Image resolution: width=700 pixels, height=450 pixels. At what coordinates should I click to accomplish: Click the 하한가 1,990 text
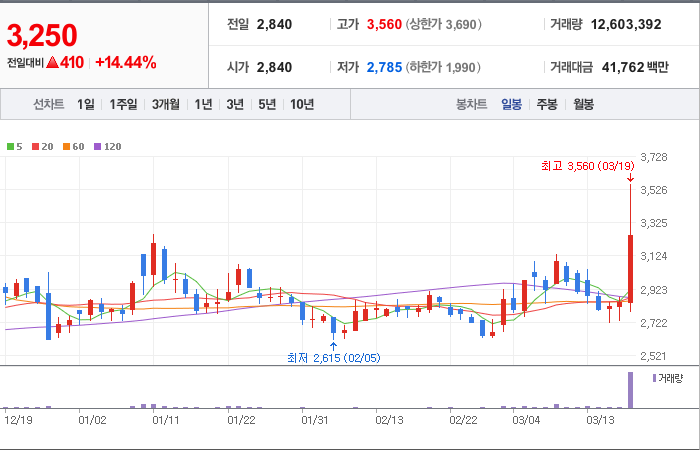click(x=443, y=67)
